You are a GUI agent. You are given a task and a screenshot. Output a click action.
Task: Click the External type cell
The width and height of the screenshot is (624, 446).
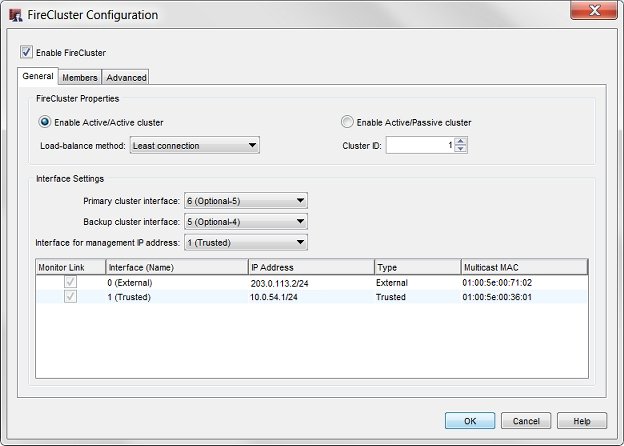(392, 283)
